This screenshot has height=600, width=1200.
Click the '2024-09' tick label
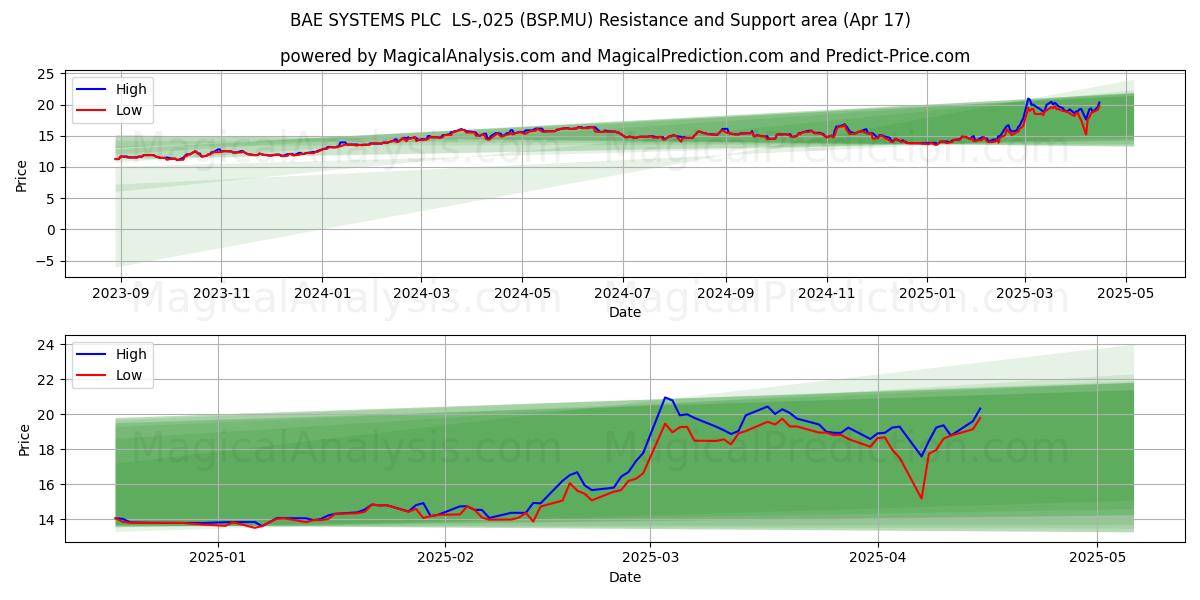point(724,294)
